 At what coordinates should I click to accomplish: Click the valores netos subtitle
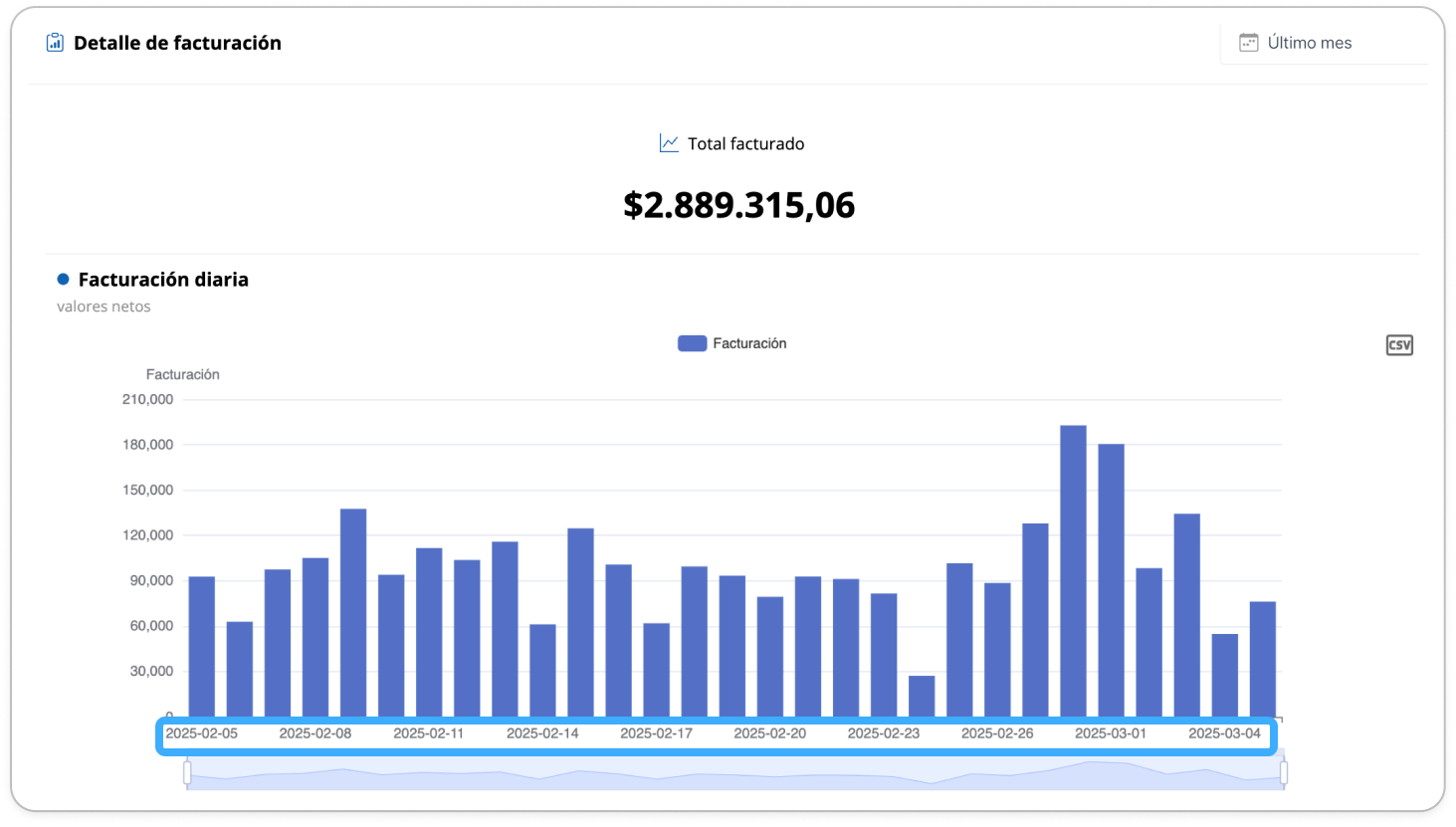tap(104, 307)
